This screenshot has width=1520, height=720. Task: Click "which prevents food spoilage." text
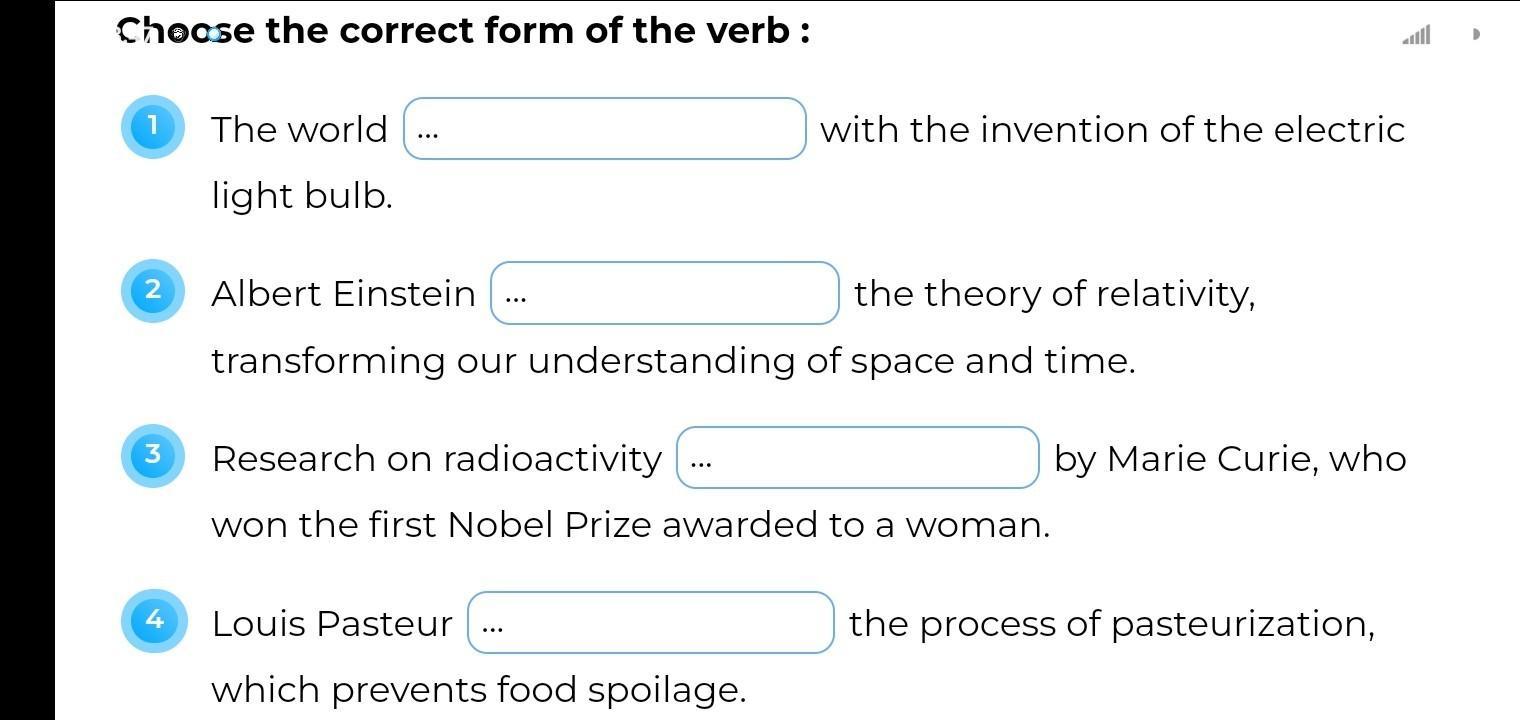(478, 690)
